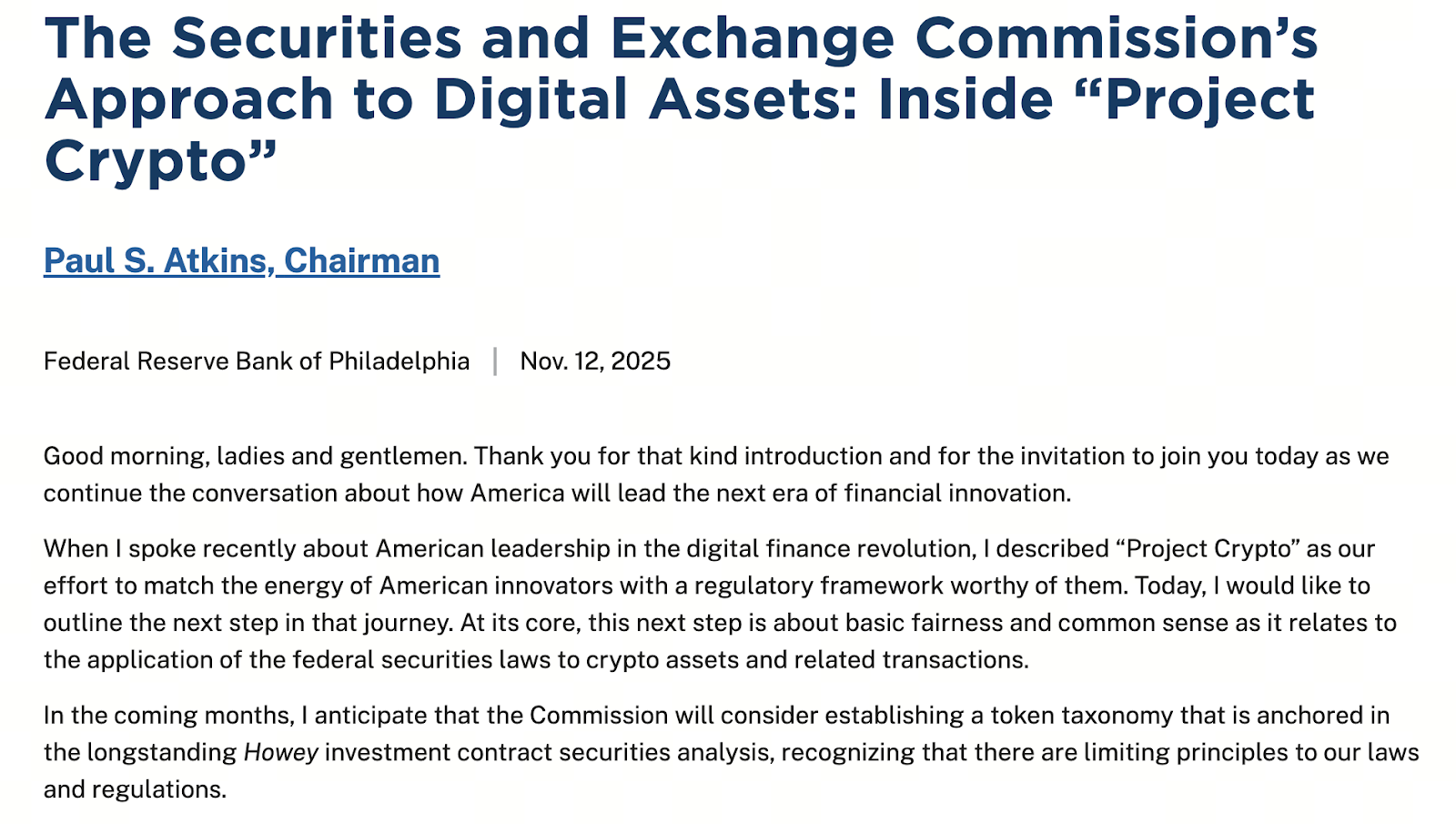Click the paragraph starting "When I spoke recently"
Image resolution: width=1456 pixels, height=824 pixels.
pos(719,605)
